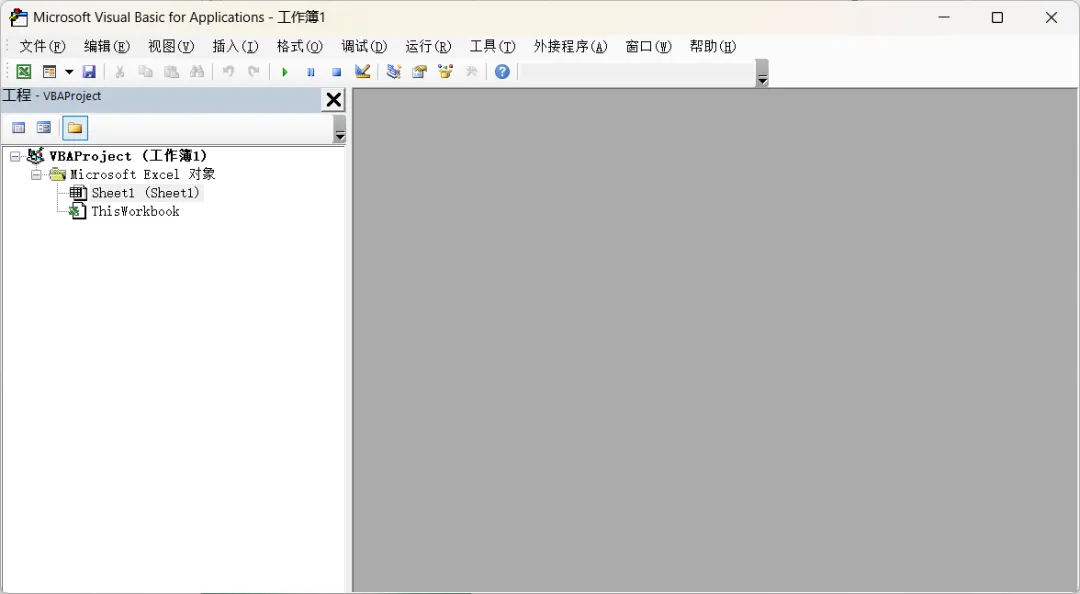Open the standard toolbar options arrow
This screenshot has height=594, width=1080.
(762, 73)
